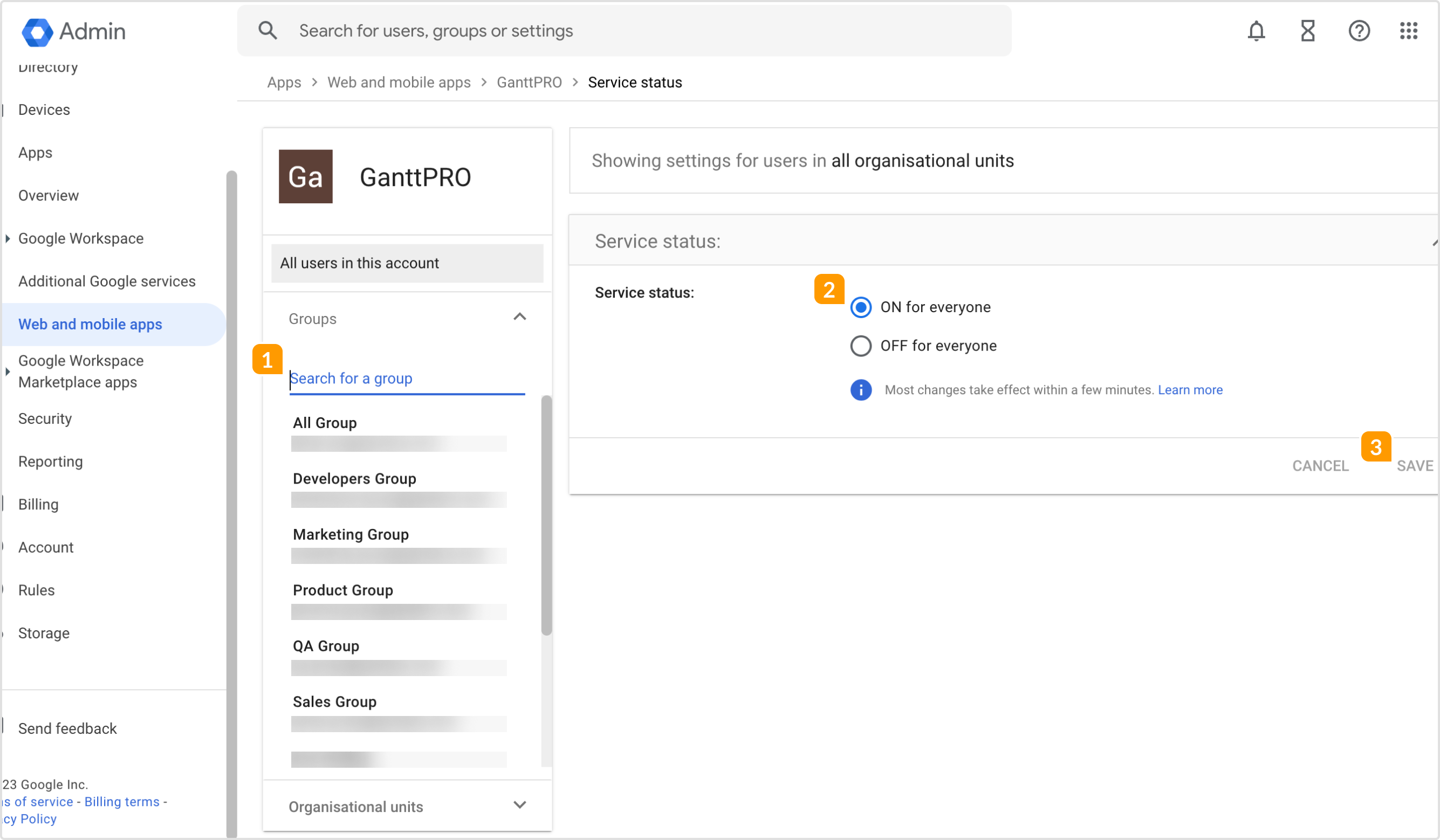Click Send feedback
The width and height of the screenshot is (1440, 840).
[67, 728]
